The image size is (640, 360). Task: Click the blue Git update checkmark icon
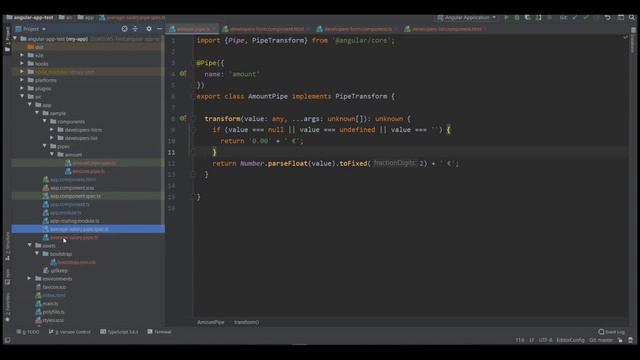575,18
